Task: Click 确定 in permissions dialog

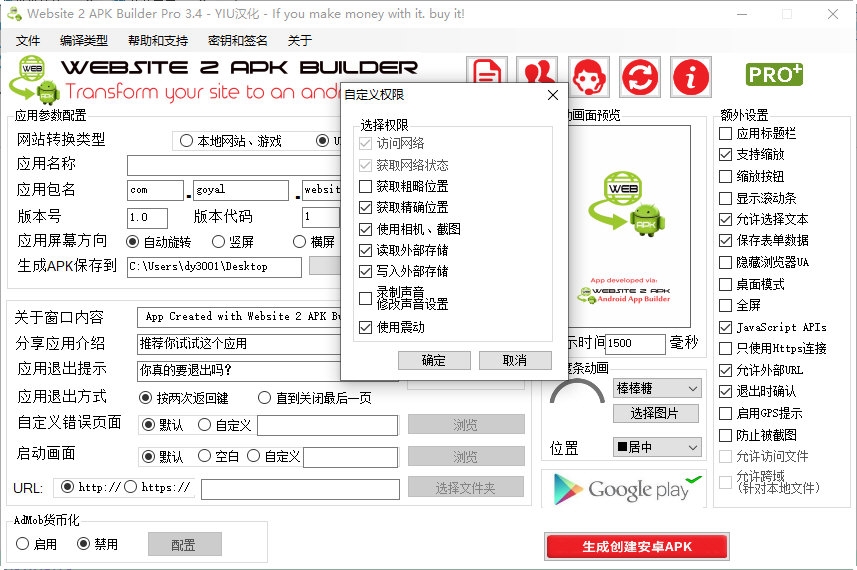Action: point(434,360)
